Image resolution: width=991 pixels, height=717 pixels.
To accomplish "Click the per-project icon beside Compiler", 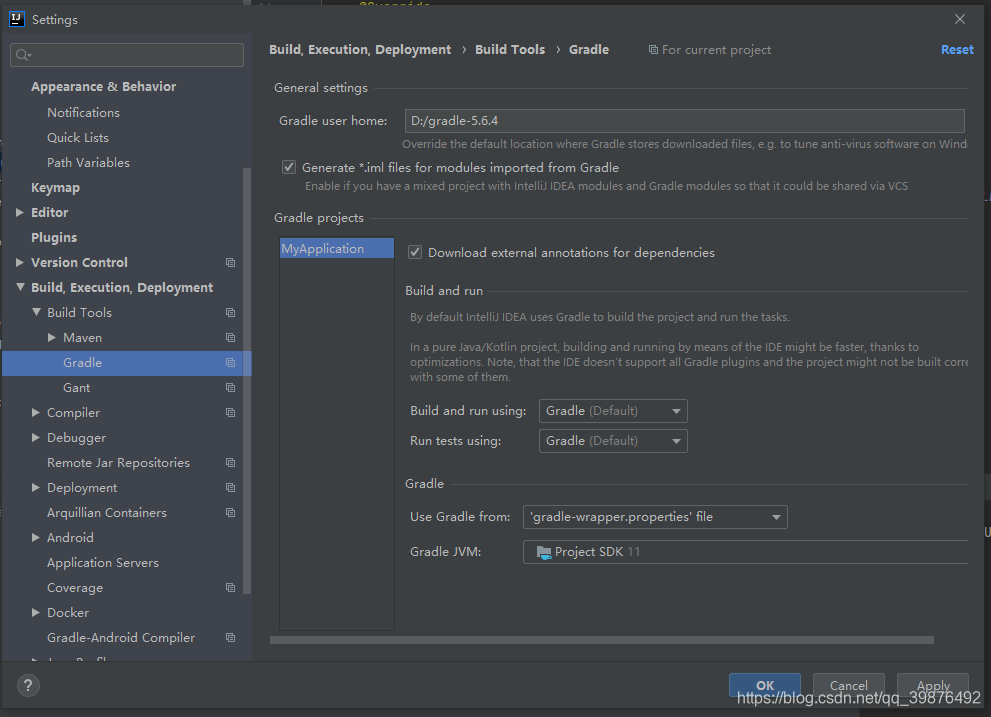I will coord(230,412).
